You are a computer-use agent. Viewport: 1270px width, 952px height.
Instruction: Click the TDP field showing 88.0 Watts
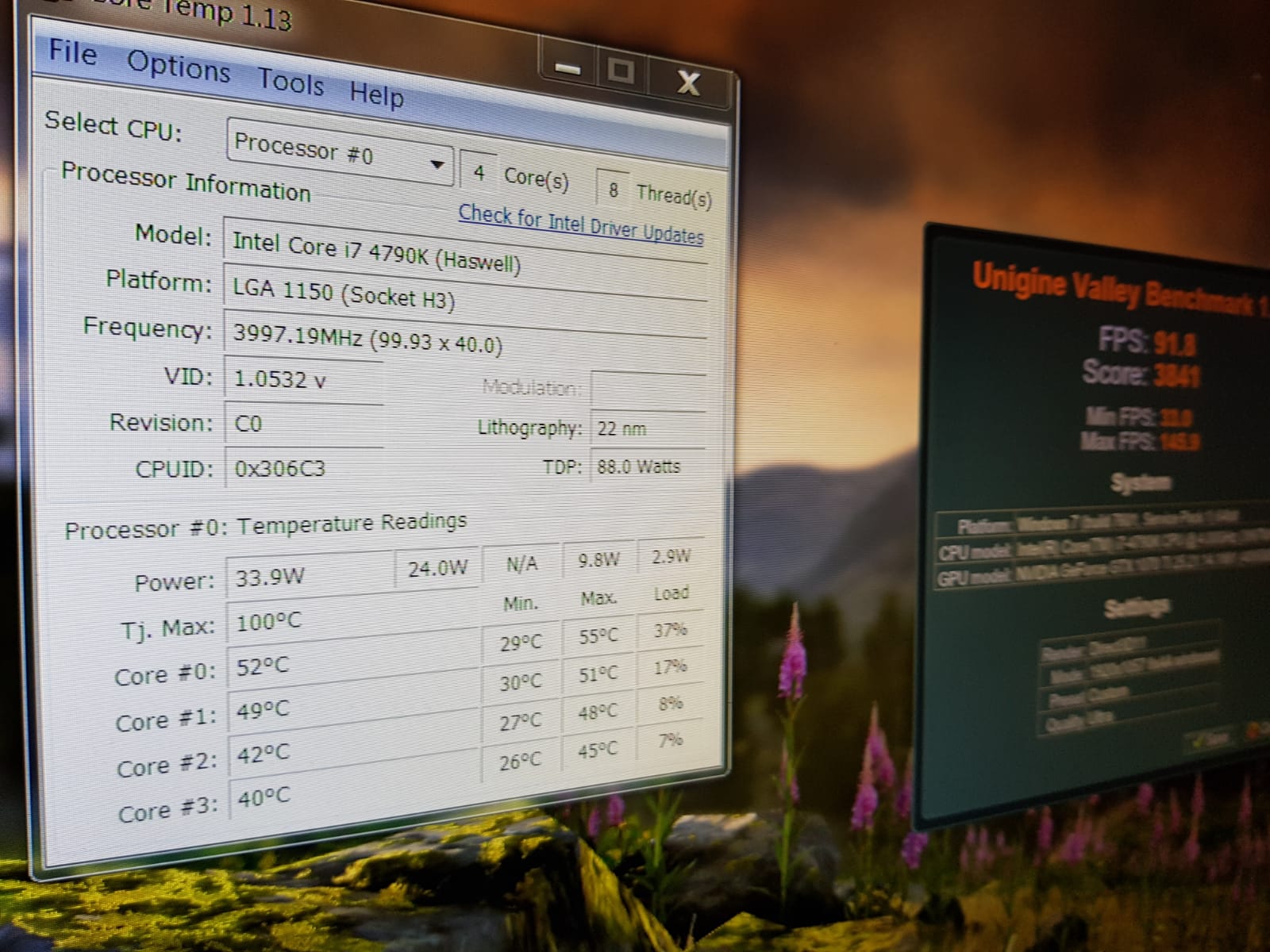pyautogui.click(x=648, y=466)
